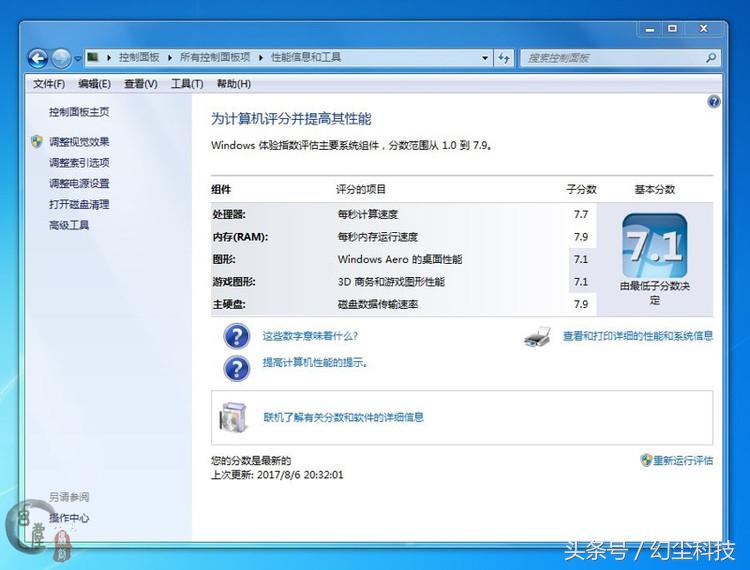The width and height of the screenshot is (750, 570).
Task: Click the Back navigation arrow button
Action: pos(38,58)
